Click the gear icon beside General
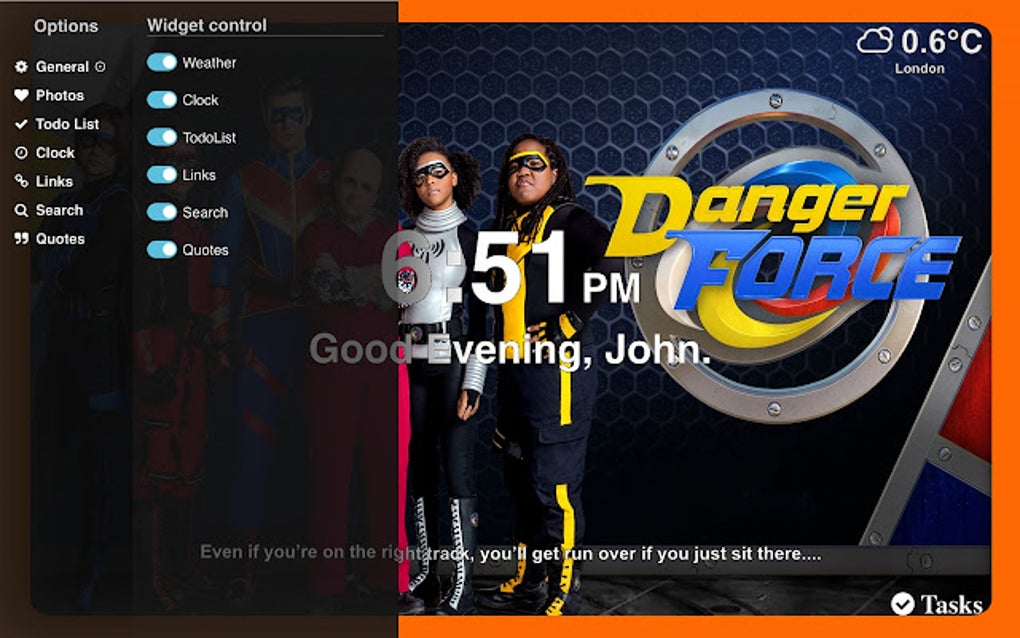This screenshot has width=1020, height=638. click(21, 66)
